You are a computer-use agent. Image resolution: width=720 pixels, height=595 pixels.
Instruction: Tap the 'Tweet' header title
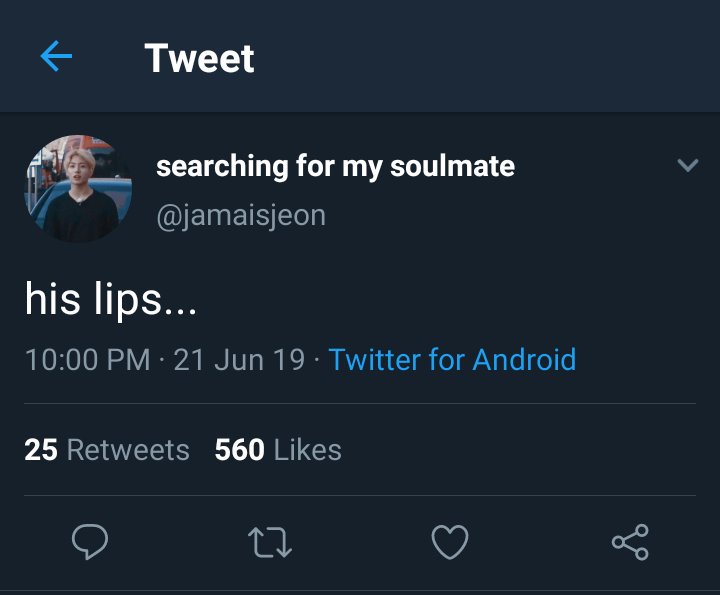(199, 58)
